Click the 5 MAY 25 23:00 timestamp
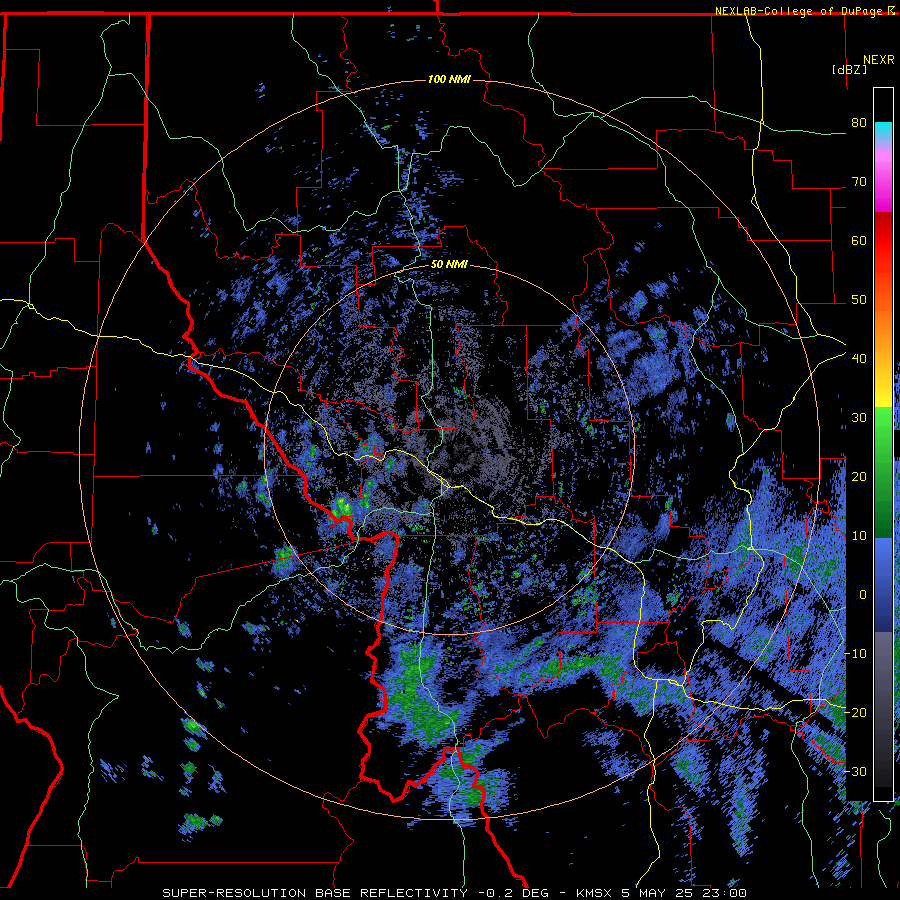Viewport: 900px width, 900px height. click(682, 893)
